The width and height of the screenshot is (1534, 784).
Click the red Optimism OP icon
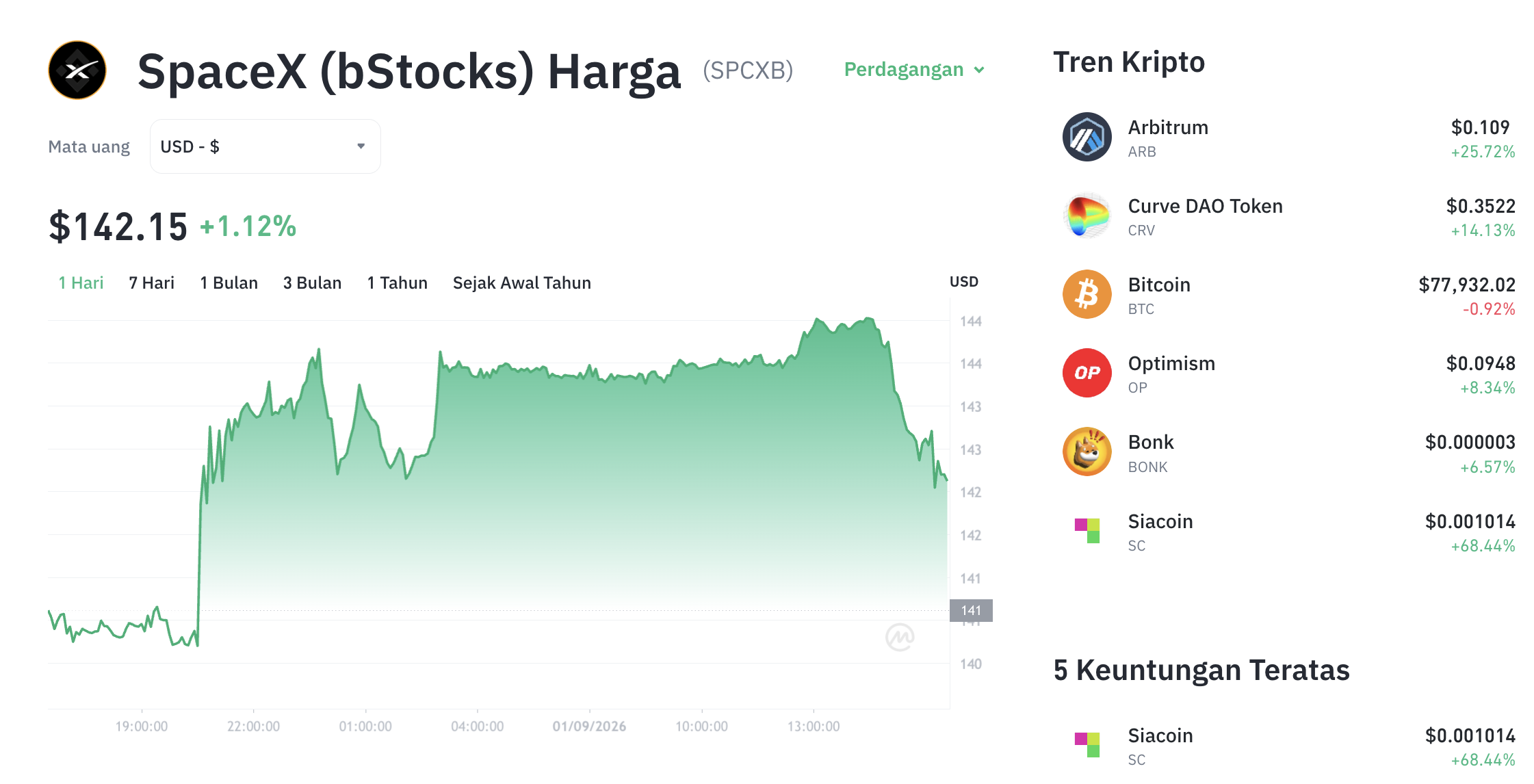tap(1087, 374)
